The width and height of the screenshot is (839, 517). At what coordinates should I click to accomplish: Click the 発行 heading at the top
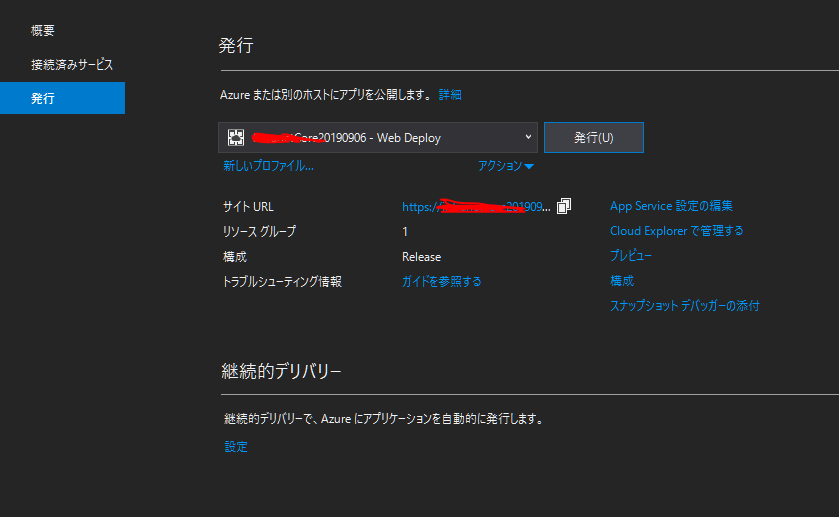click(x=236, y=45)
